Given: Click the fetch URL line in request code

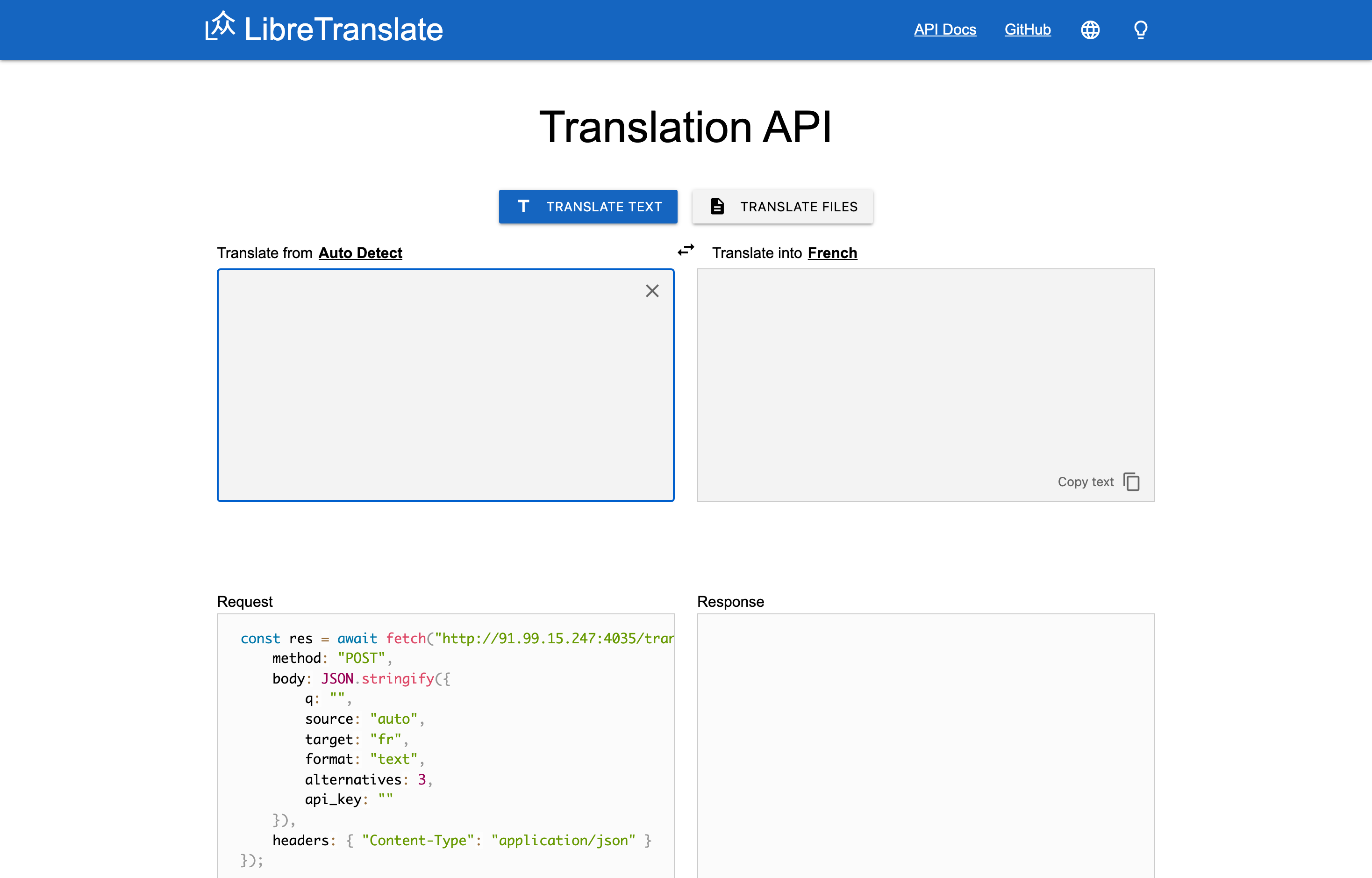Looking at the screenshot, I should (x=457, y=638).
